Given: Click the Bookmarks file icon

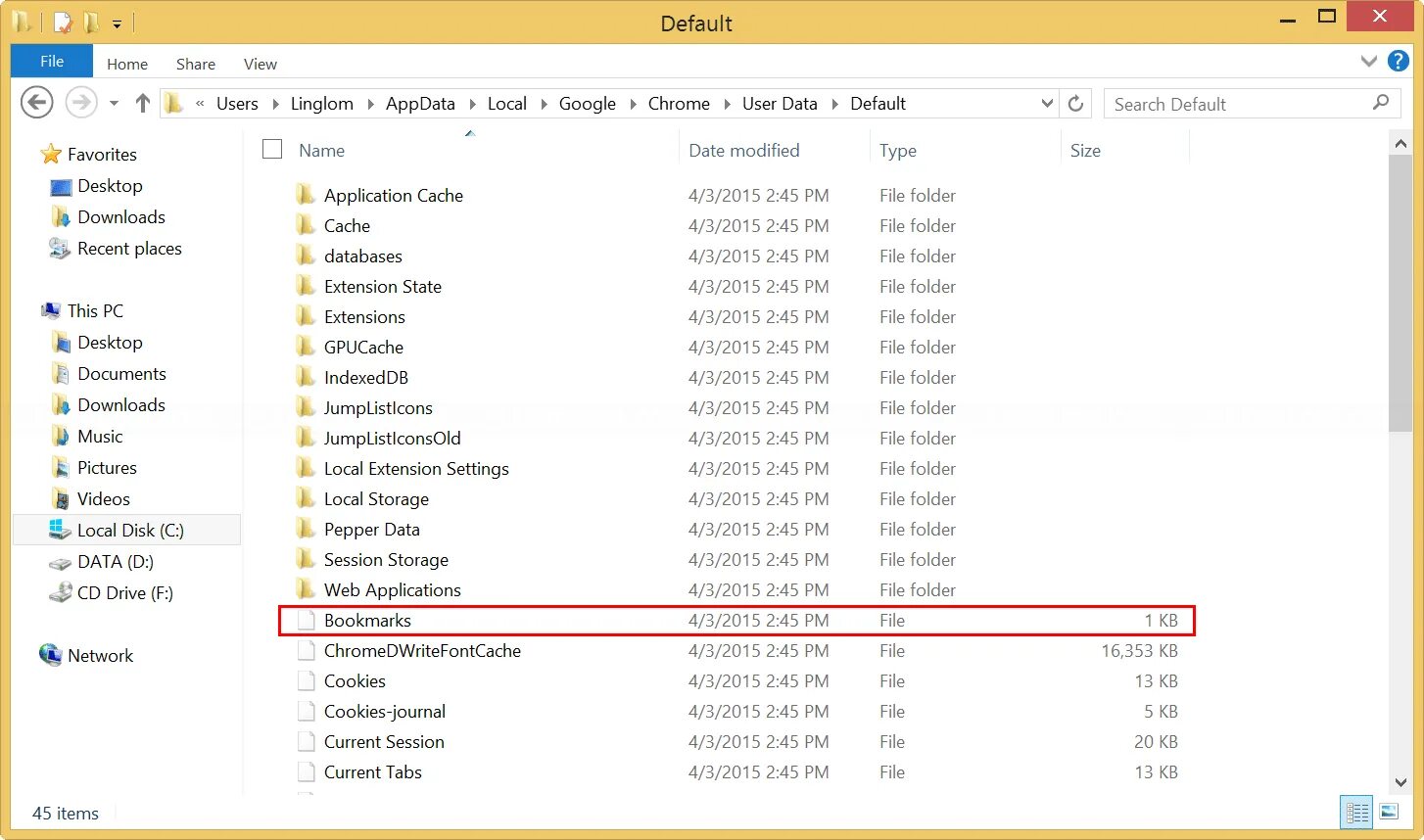Looking at the screenshot, I should coord(307,620).
